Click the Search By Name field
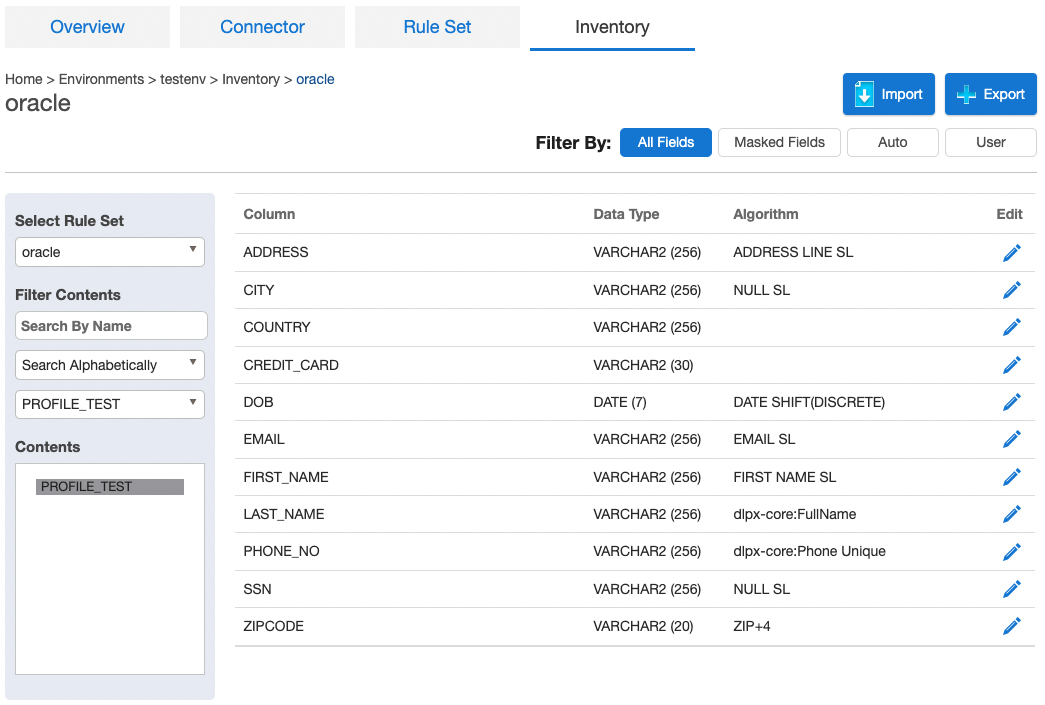The image size is (1045, 705). (x=111, y=326)
